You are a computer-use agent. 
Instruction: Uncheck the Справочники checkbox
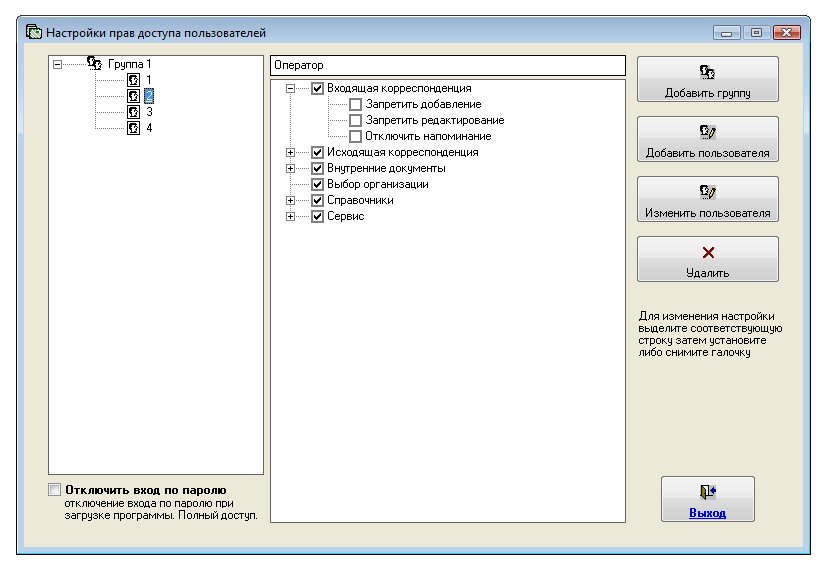point(317,201)
